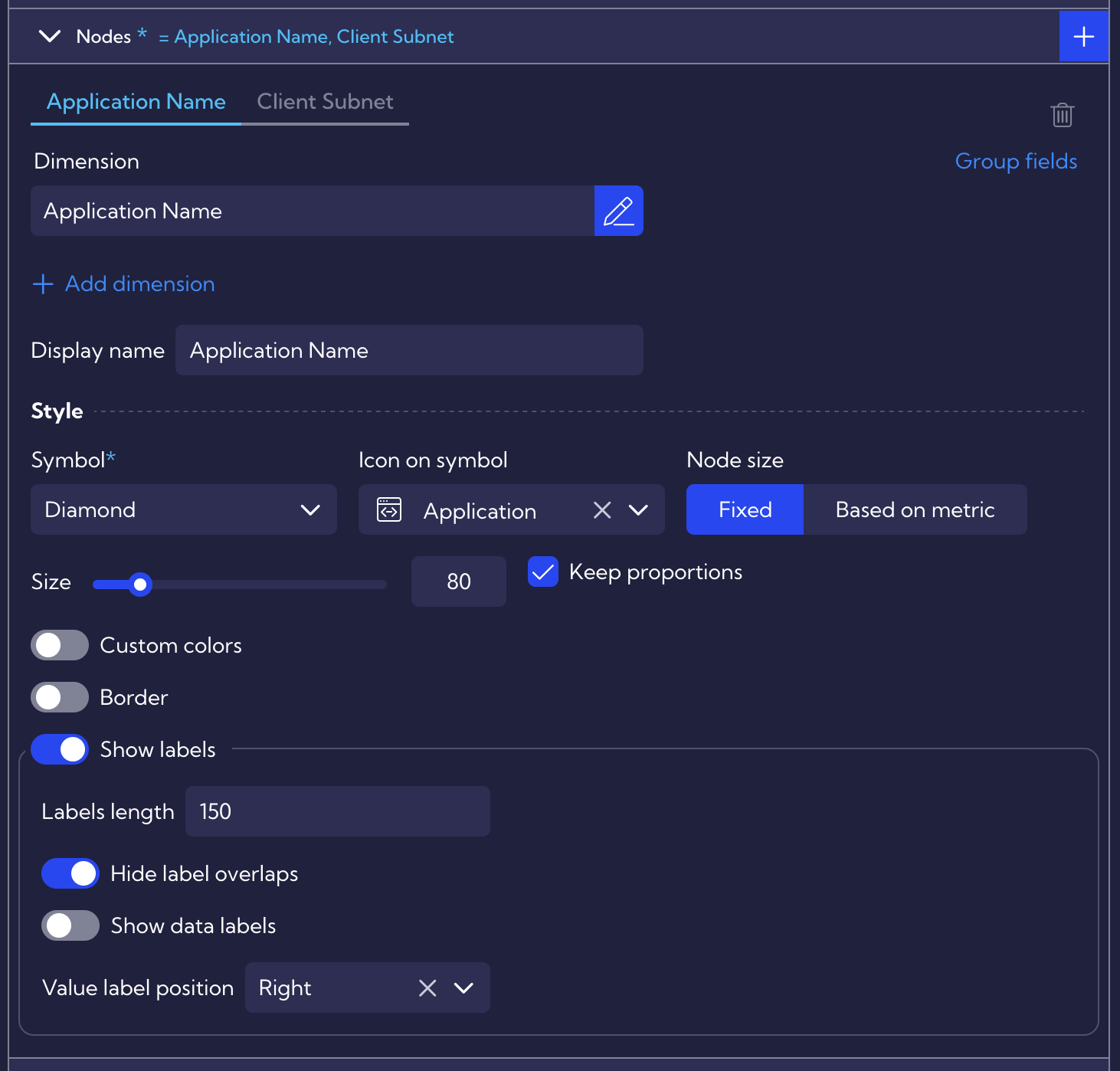Clear the Application icon on symbol

coord(602,510)
